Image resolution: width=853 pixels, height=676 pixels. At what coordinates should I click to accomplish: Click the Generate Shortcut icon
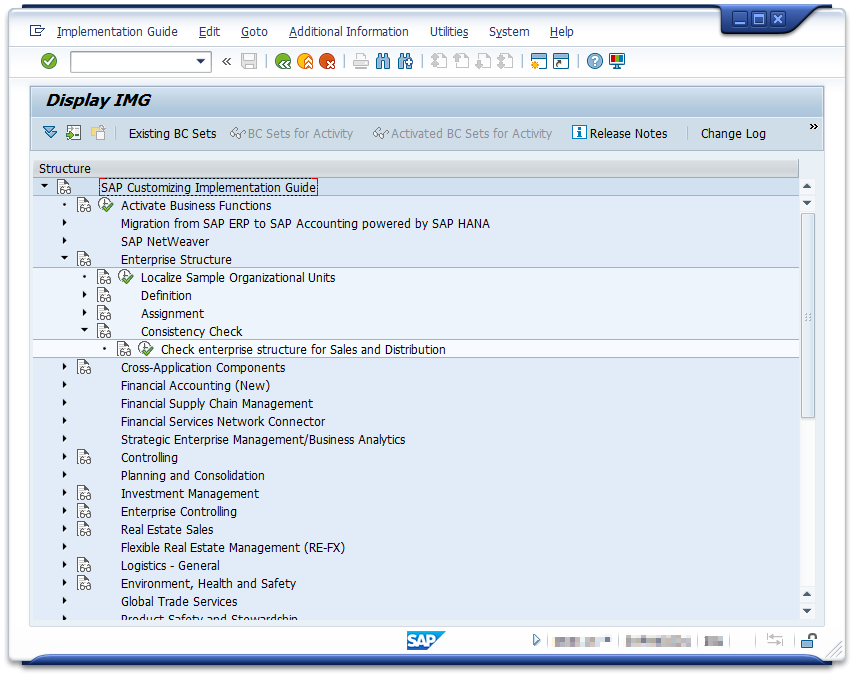(561, 61)
